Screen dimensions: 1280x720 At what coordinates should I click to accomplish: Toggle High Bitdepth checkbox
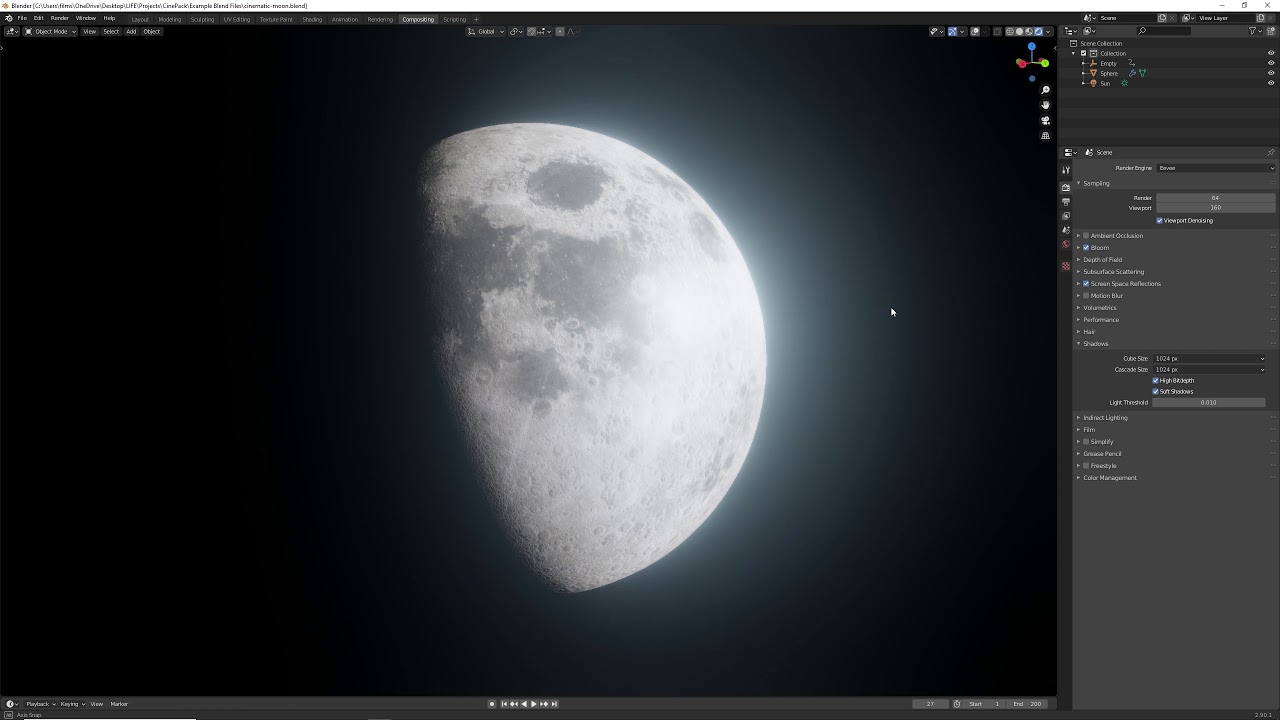tap(1156, 380)
